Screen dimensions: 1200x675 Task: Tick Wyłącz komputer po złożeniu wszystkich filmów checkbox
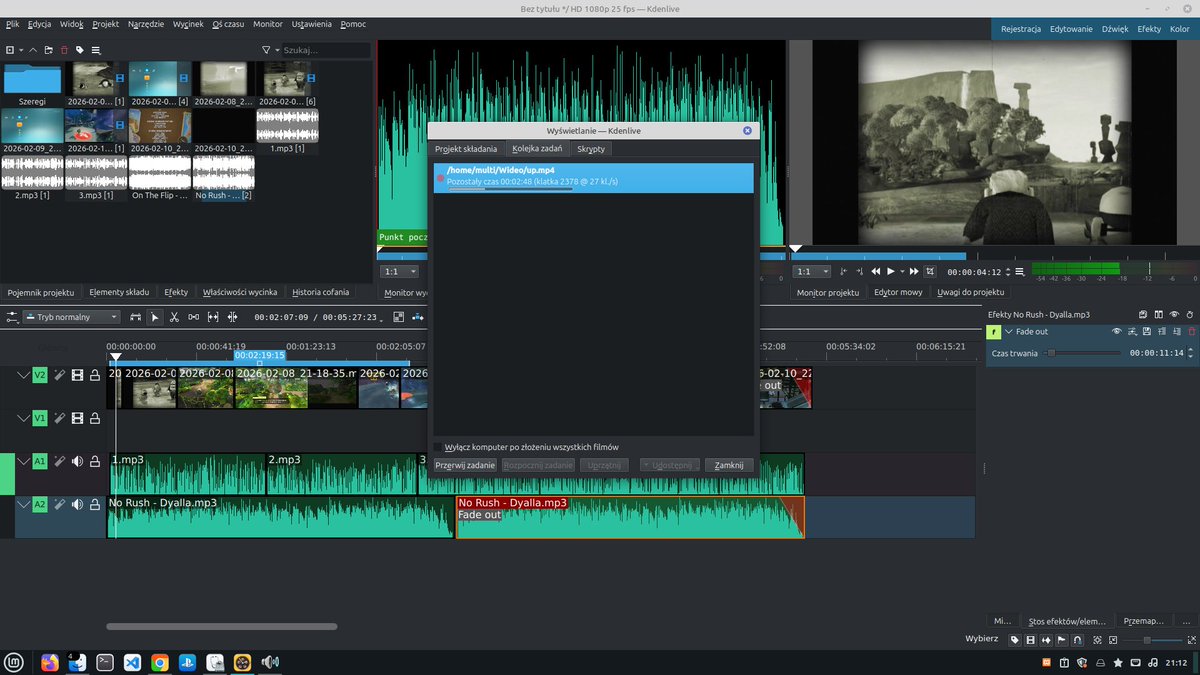439,447
